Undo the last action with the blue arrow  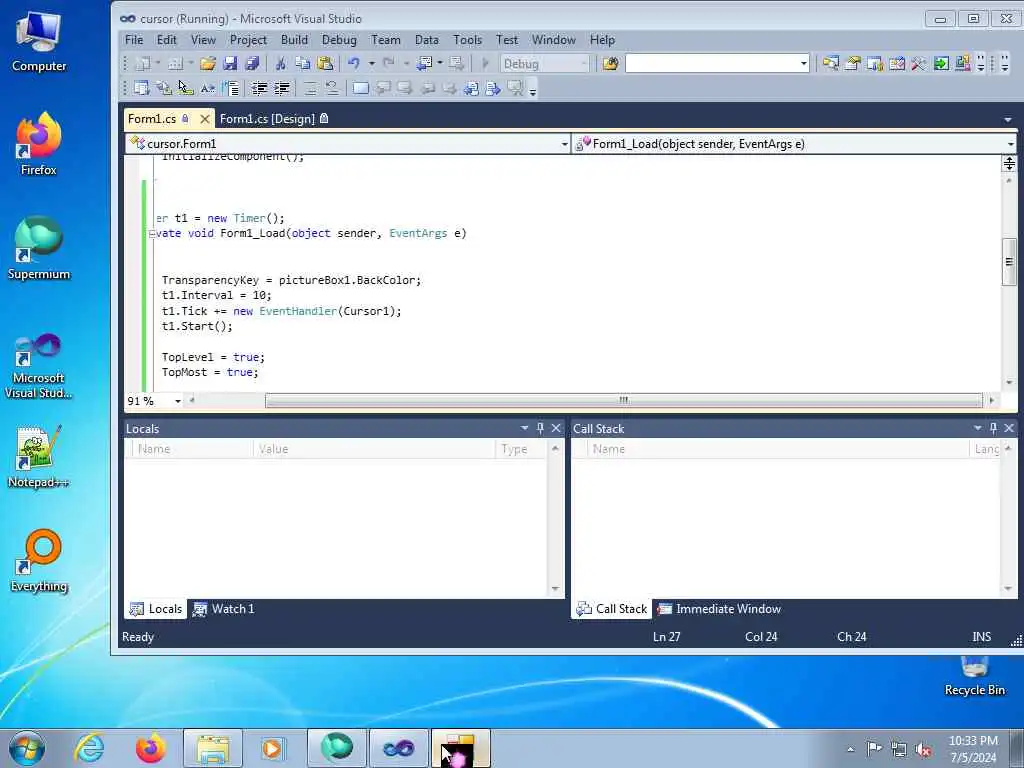tap(354, 63)
